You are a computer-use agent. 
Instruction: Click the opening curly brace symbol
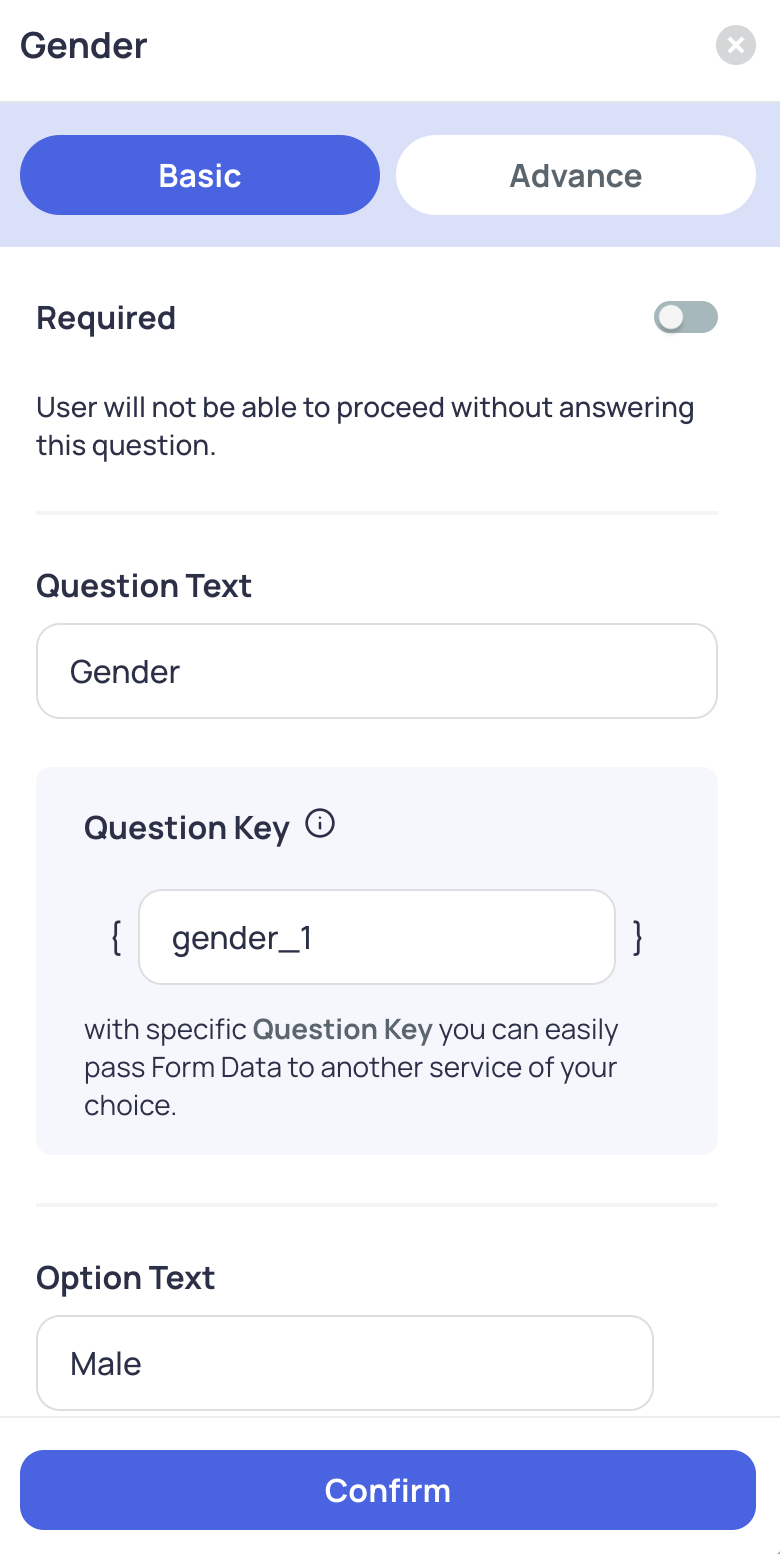tap(116, 937)
